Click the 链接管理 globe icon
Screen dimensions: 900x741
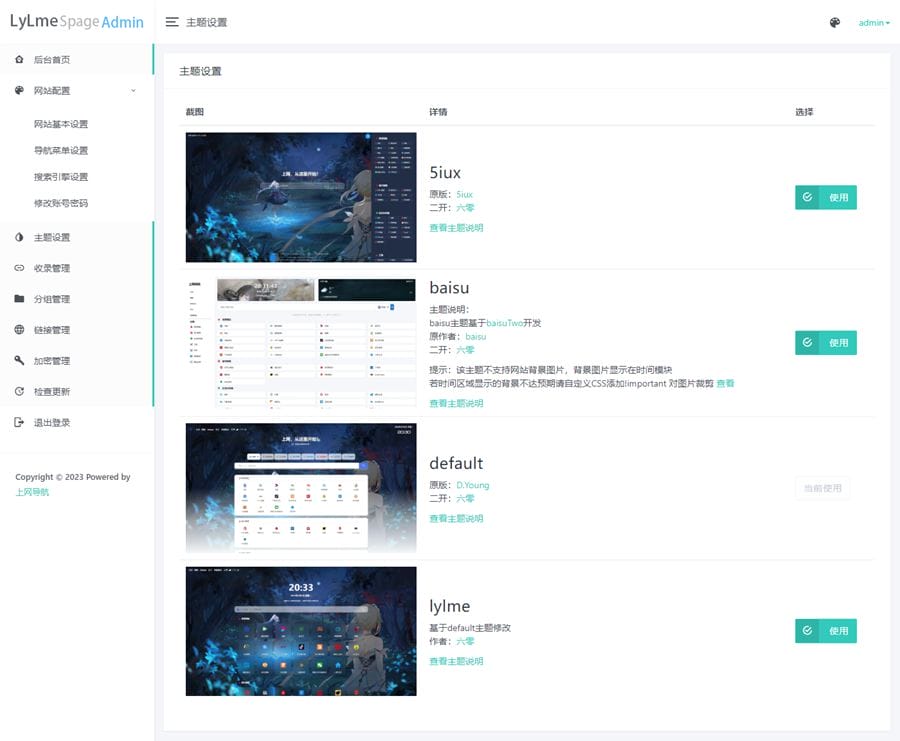(17, 330)
